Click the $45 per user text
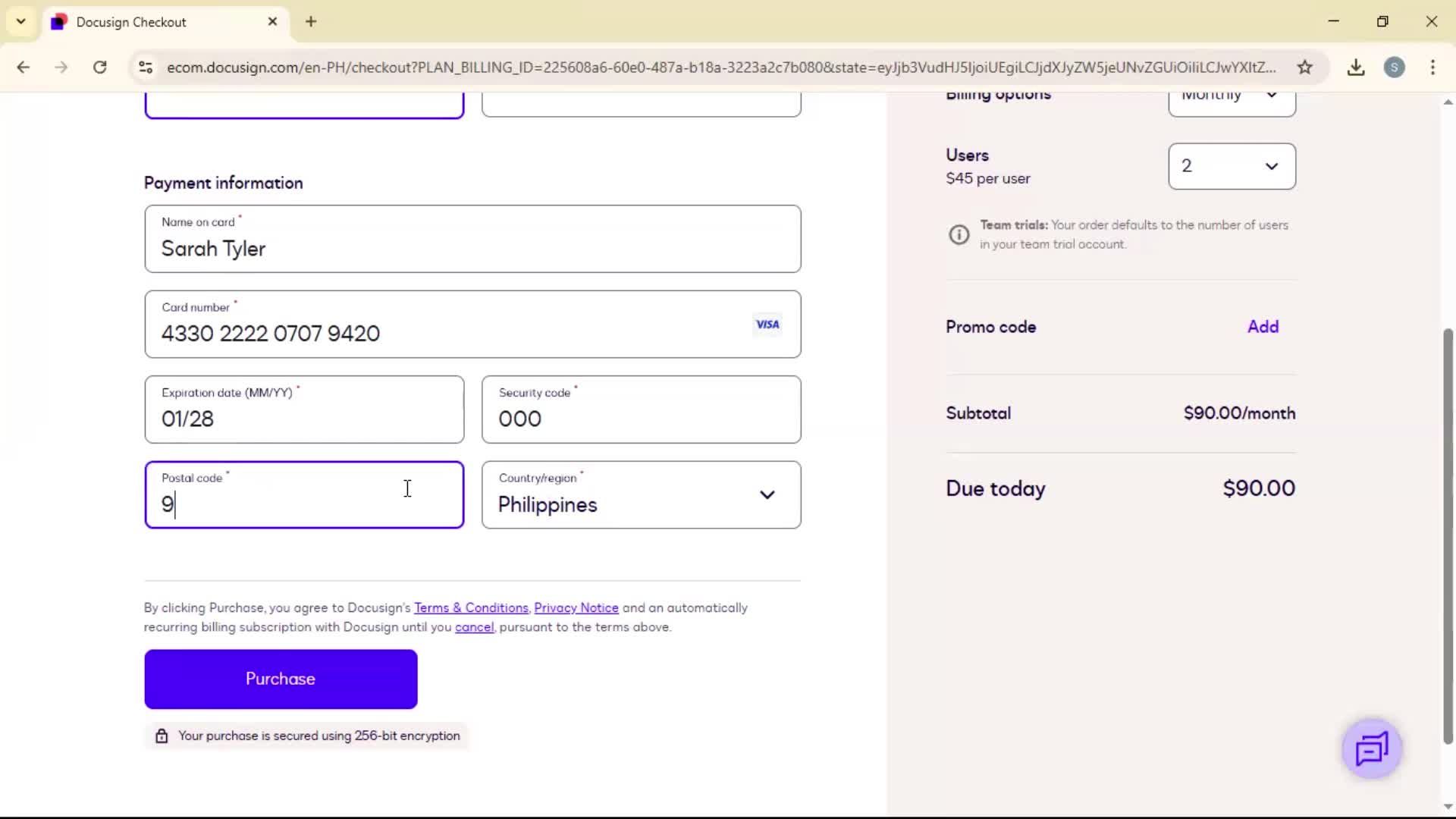1456x819 pixels. tap(987, 179)
